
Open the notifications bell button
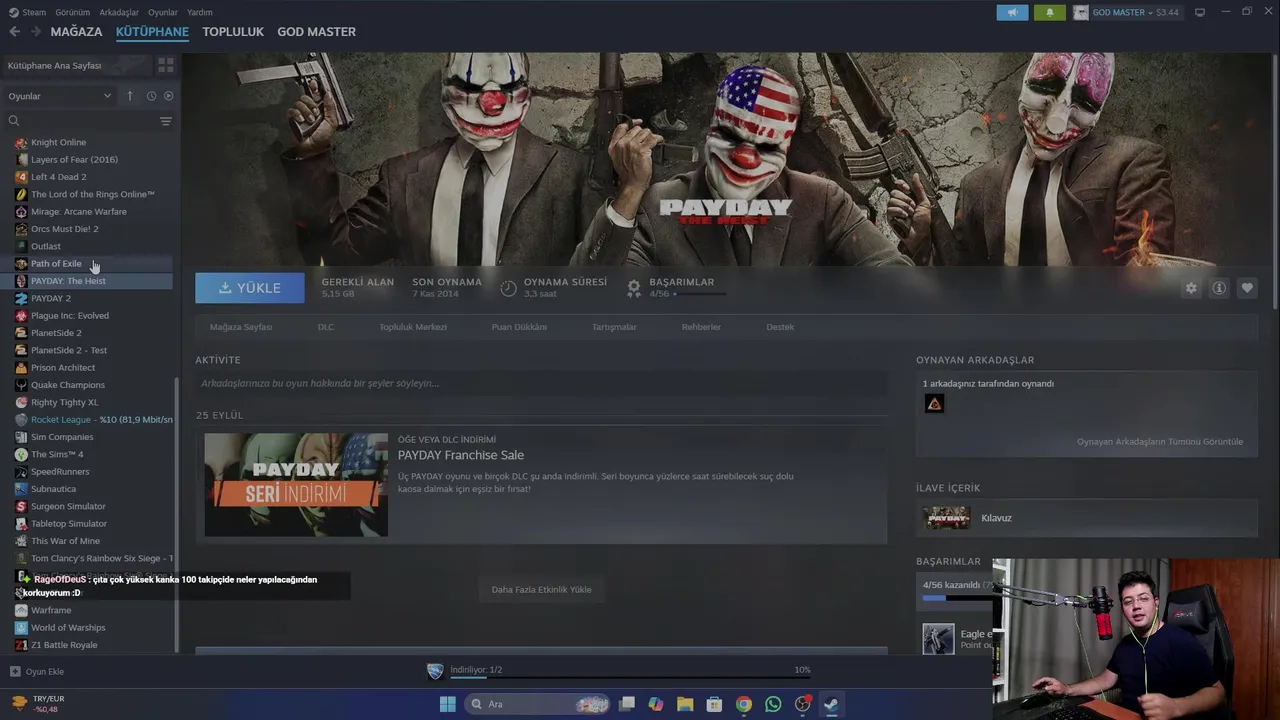point(1049,12)
